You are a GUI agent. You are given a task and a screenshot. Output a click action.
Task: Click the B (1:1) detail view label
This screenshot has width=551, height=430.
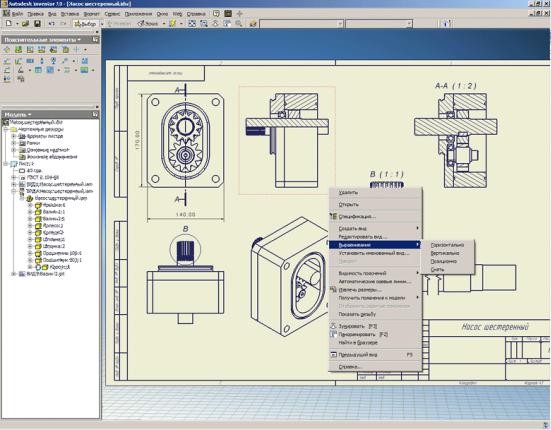coord(387,174)
